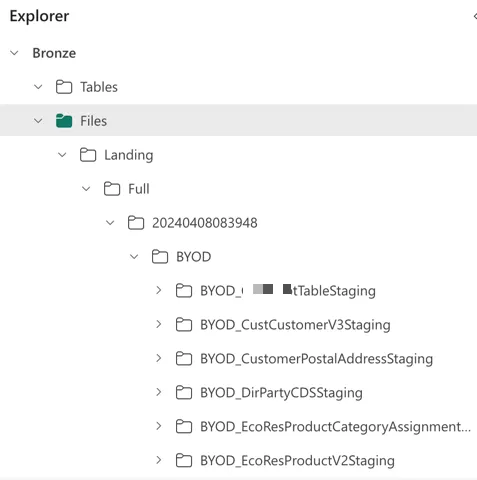Select the Tables label

[99, 87]
